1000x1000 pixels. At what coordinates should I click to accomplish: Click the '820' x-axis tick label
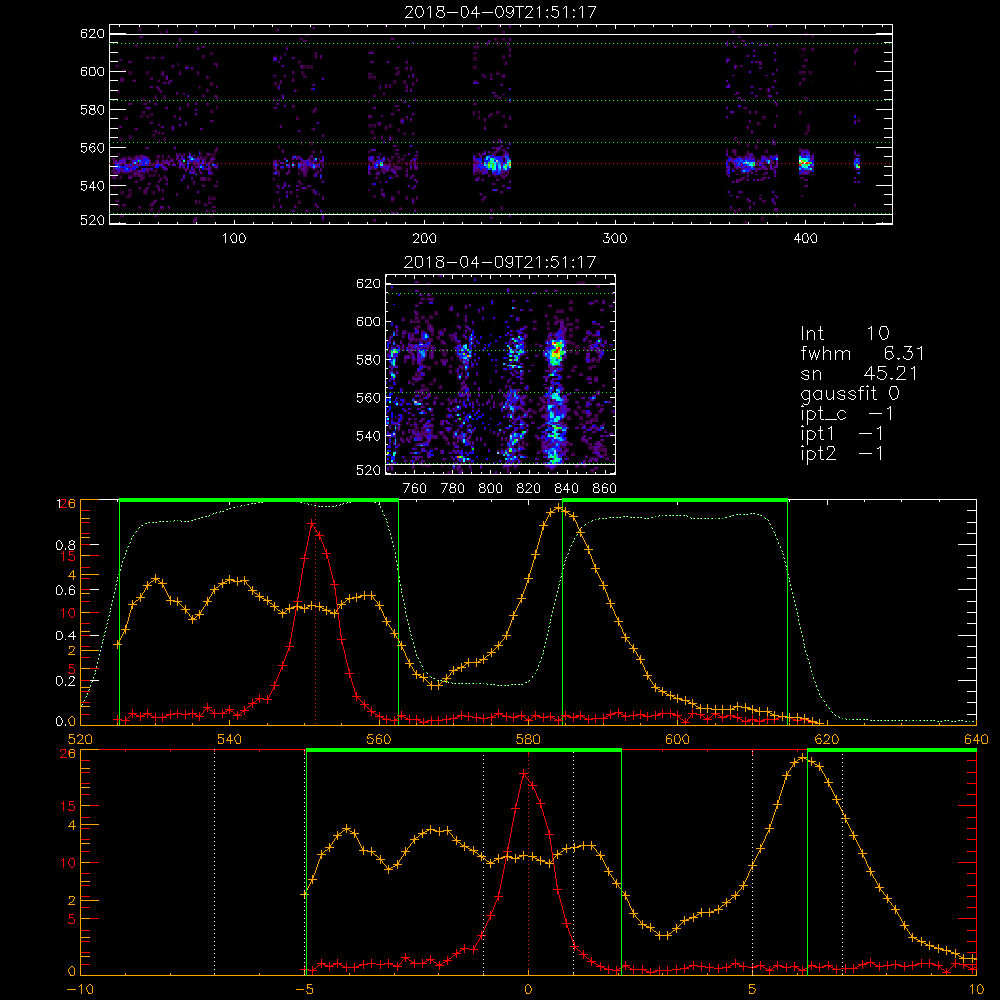pos(529,489)
